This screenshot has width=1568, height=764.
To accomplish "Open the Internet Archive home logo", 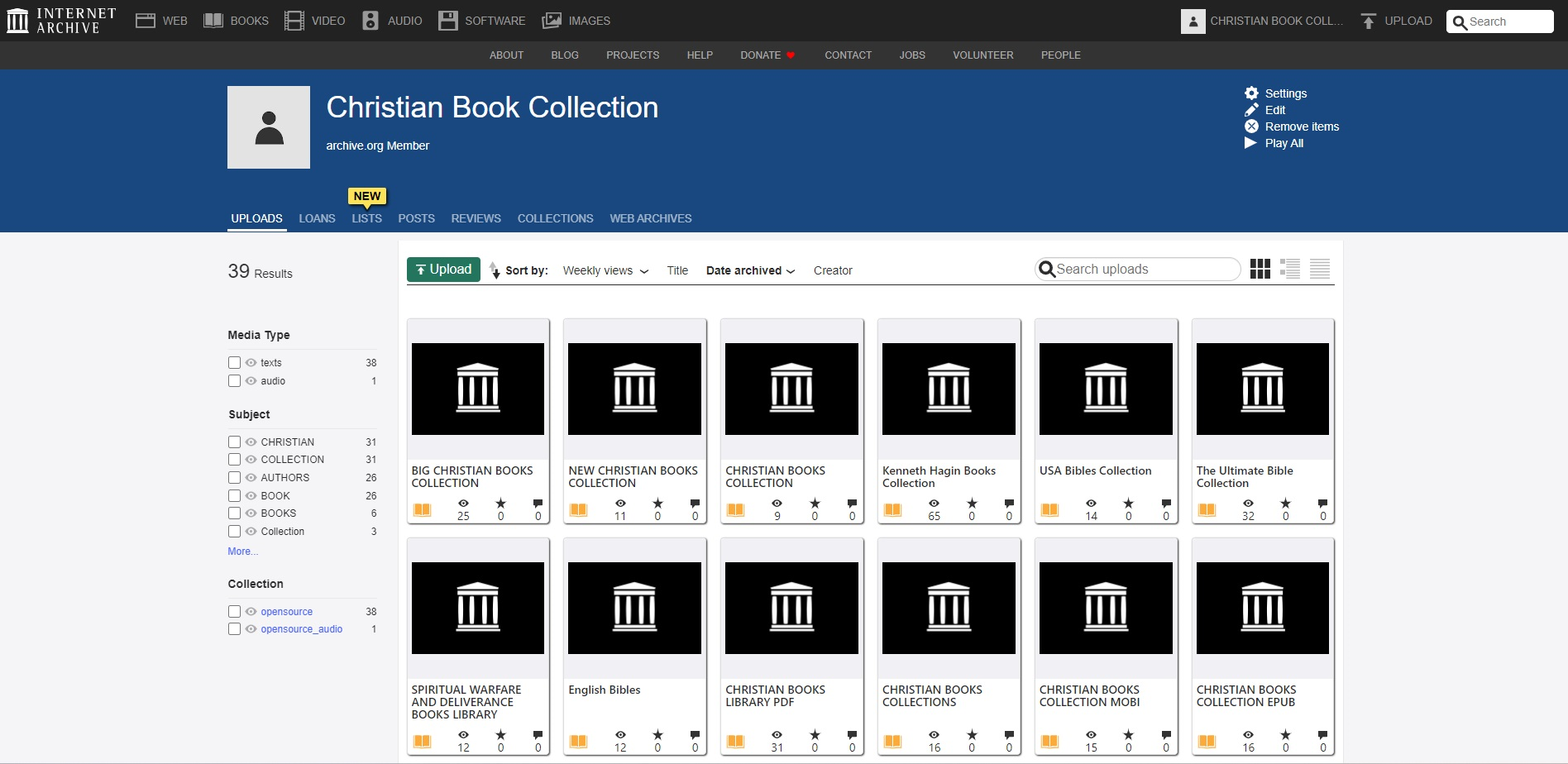I will click(x=61, y=21).
